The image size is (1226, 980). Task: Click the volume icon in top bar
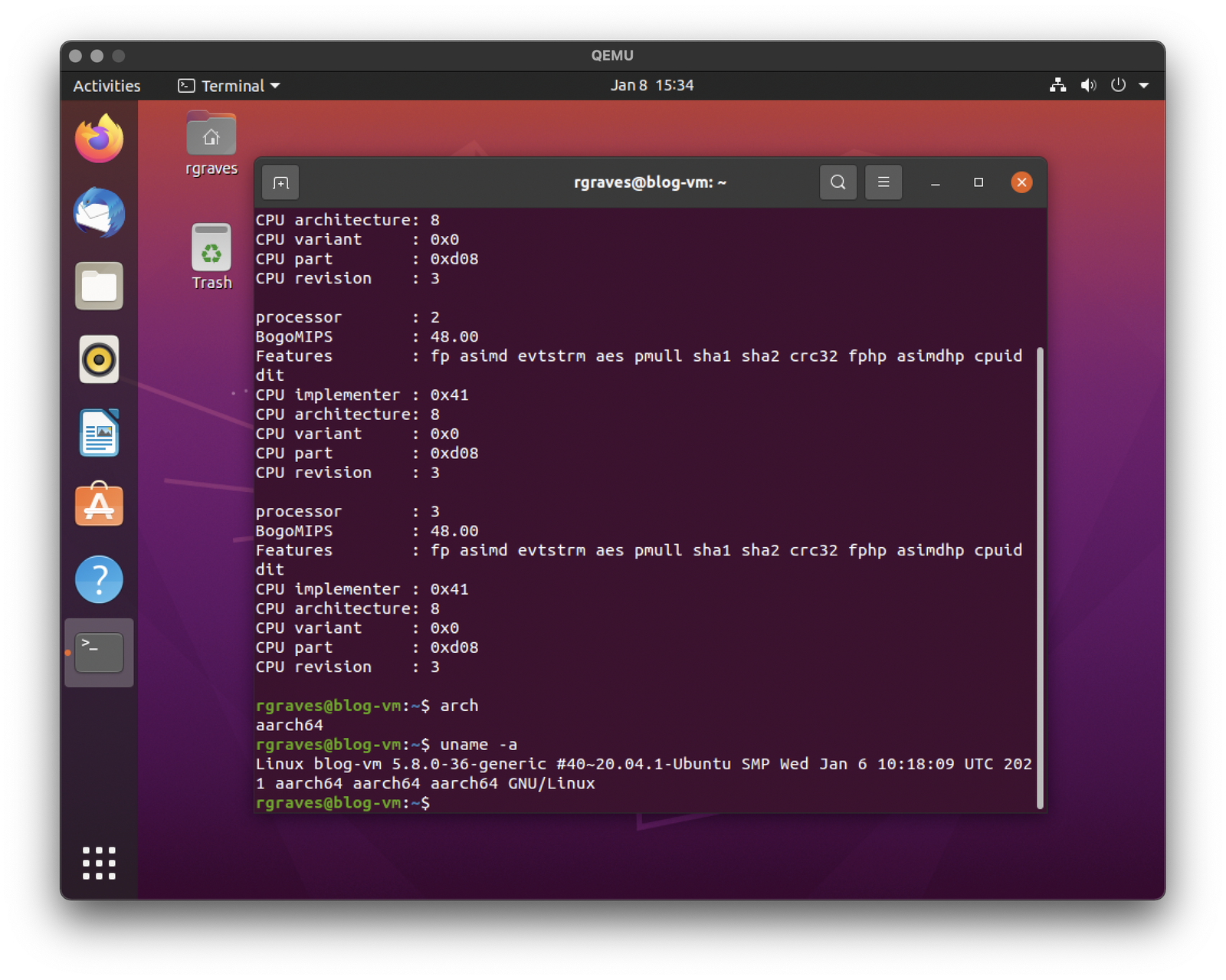coord(1088,86)
